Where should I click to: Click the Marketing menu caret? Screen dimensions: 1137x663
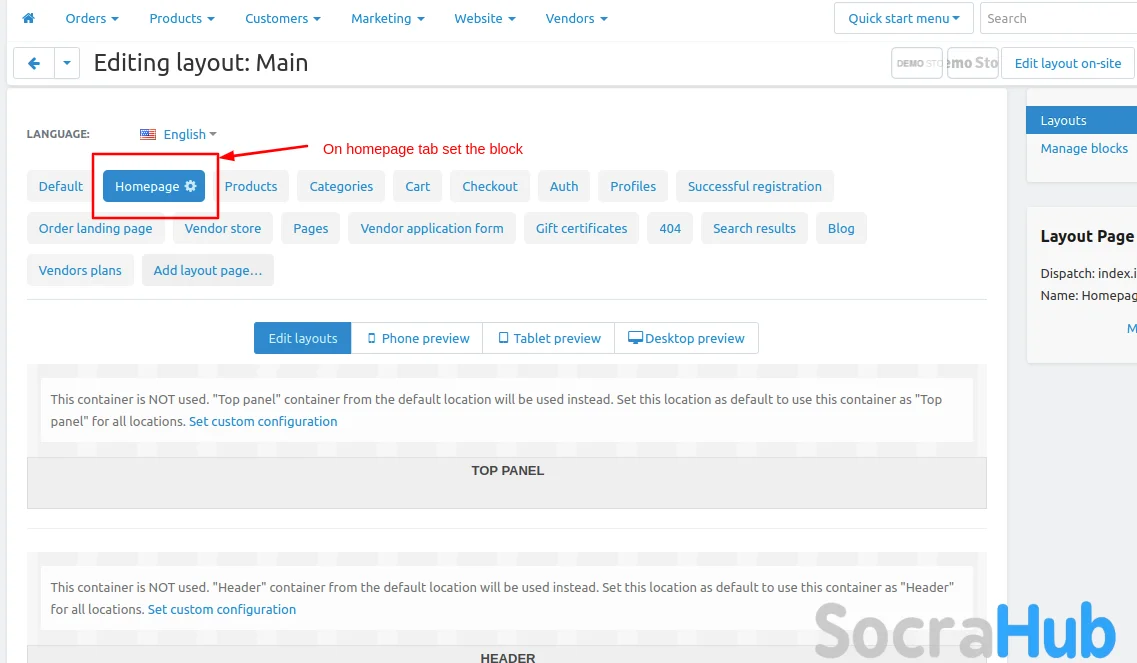(x=421, y=19)
